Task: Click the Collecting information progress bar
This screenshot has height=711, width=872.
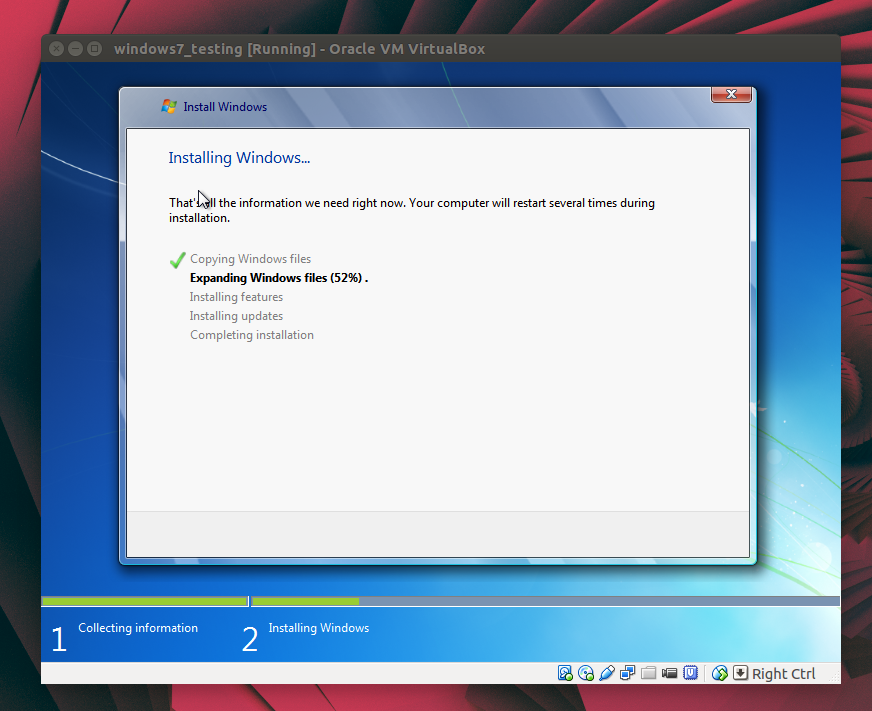Action: click(145, 601)
